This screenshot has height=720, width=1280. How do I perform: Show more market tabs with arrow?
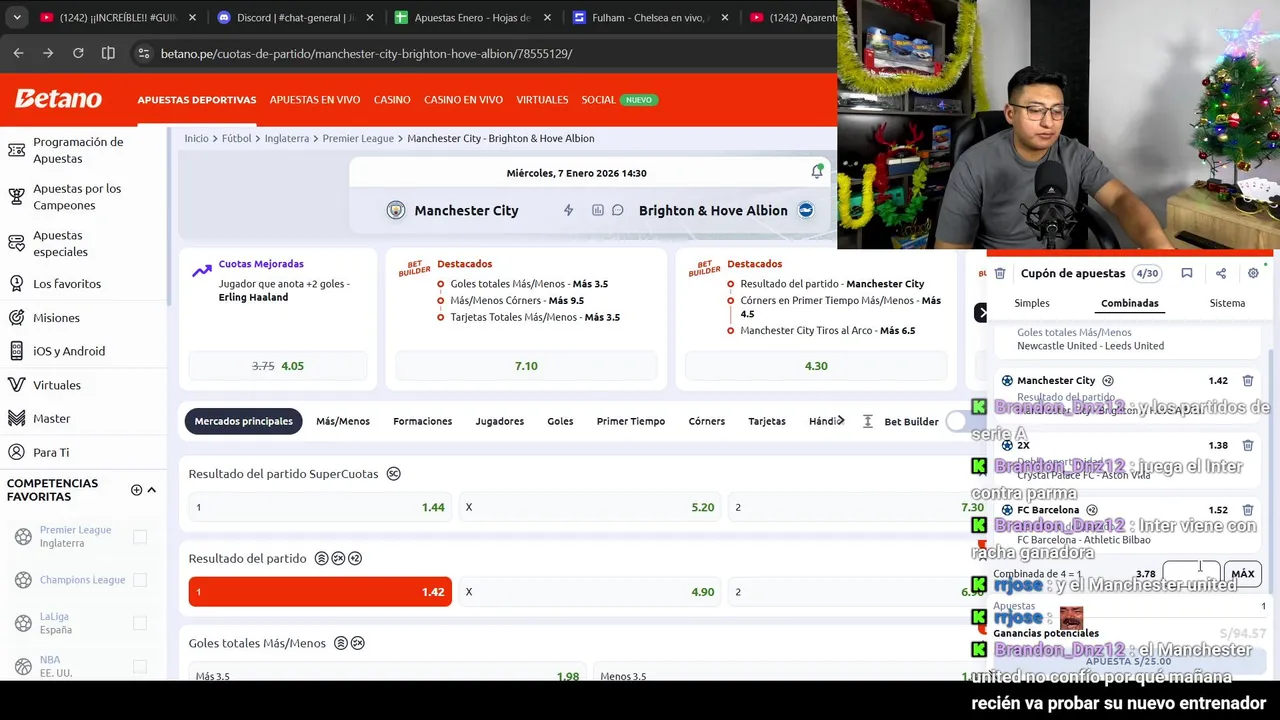[841, 421]
